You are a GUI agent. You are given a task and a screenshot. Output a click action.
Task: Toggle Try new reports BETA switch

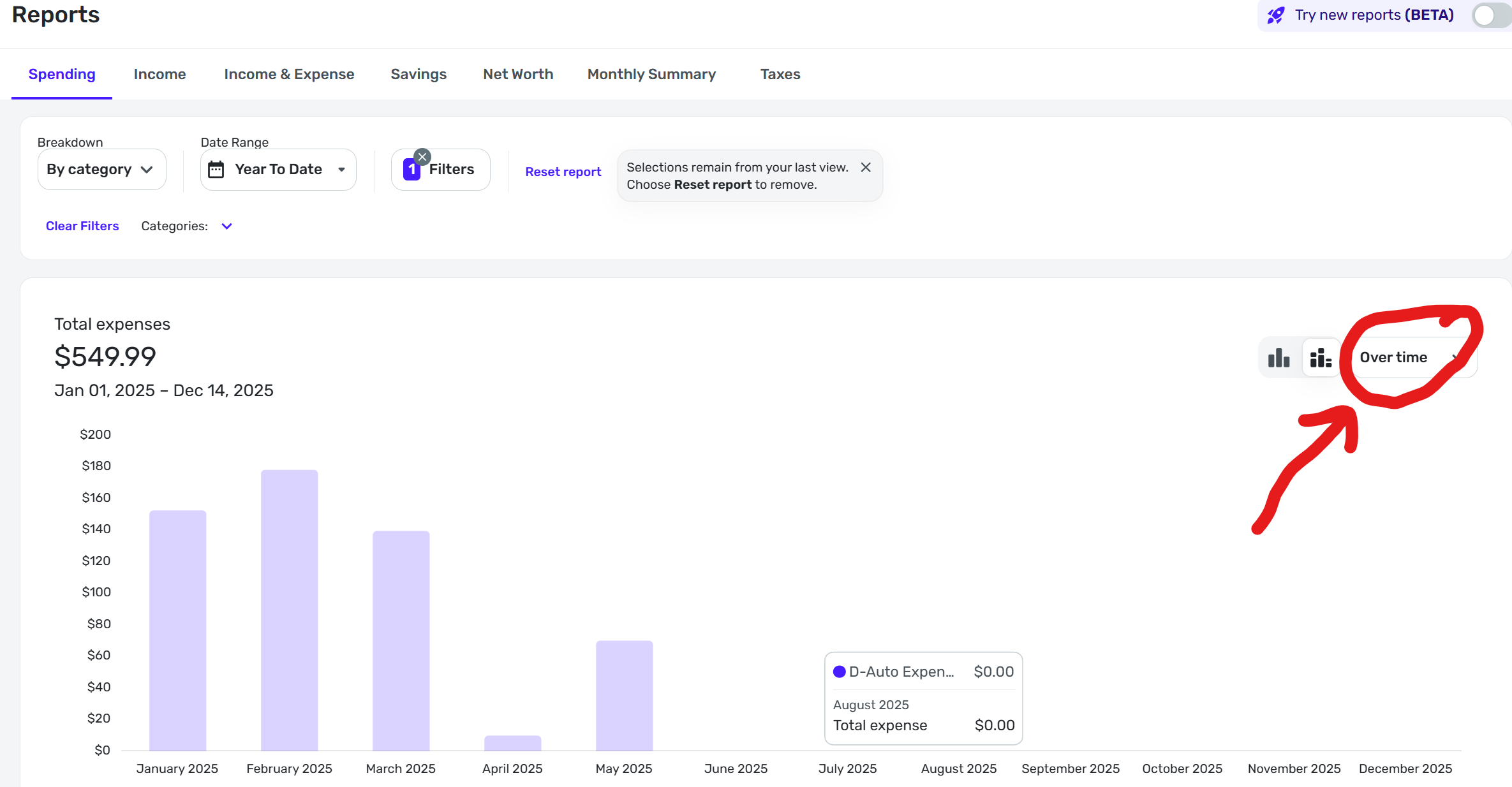tap(1490, 15)
